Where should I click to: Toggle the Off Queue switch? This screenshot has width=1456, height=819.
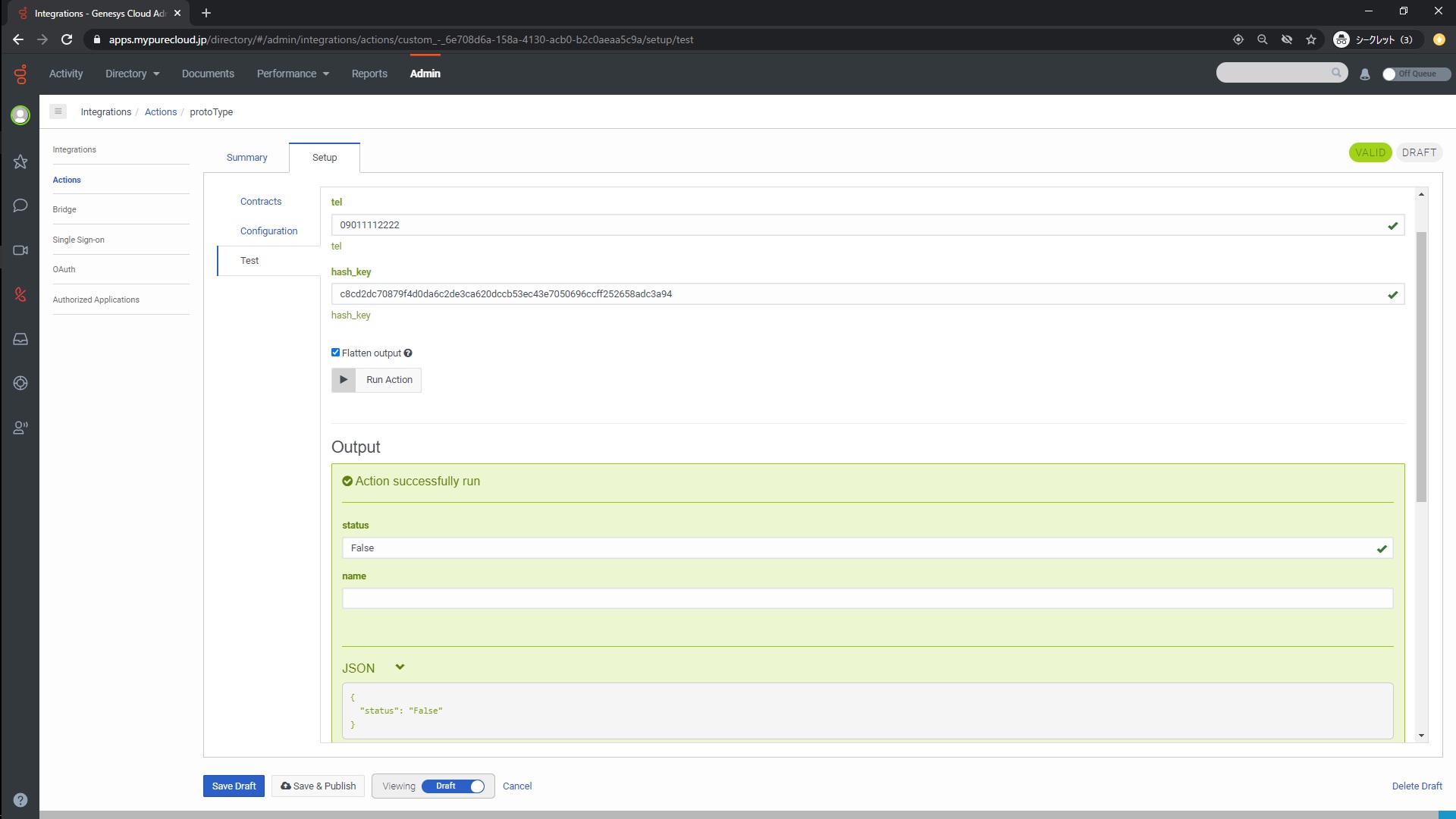pos(1415,74)
